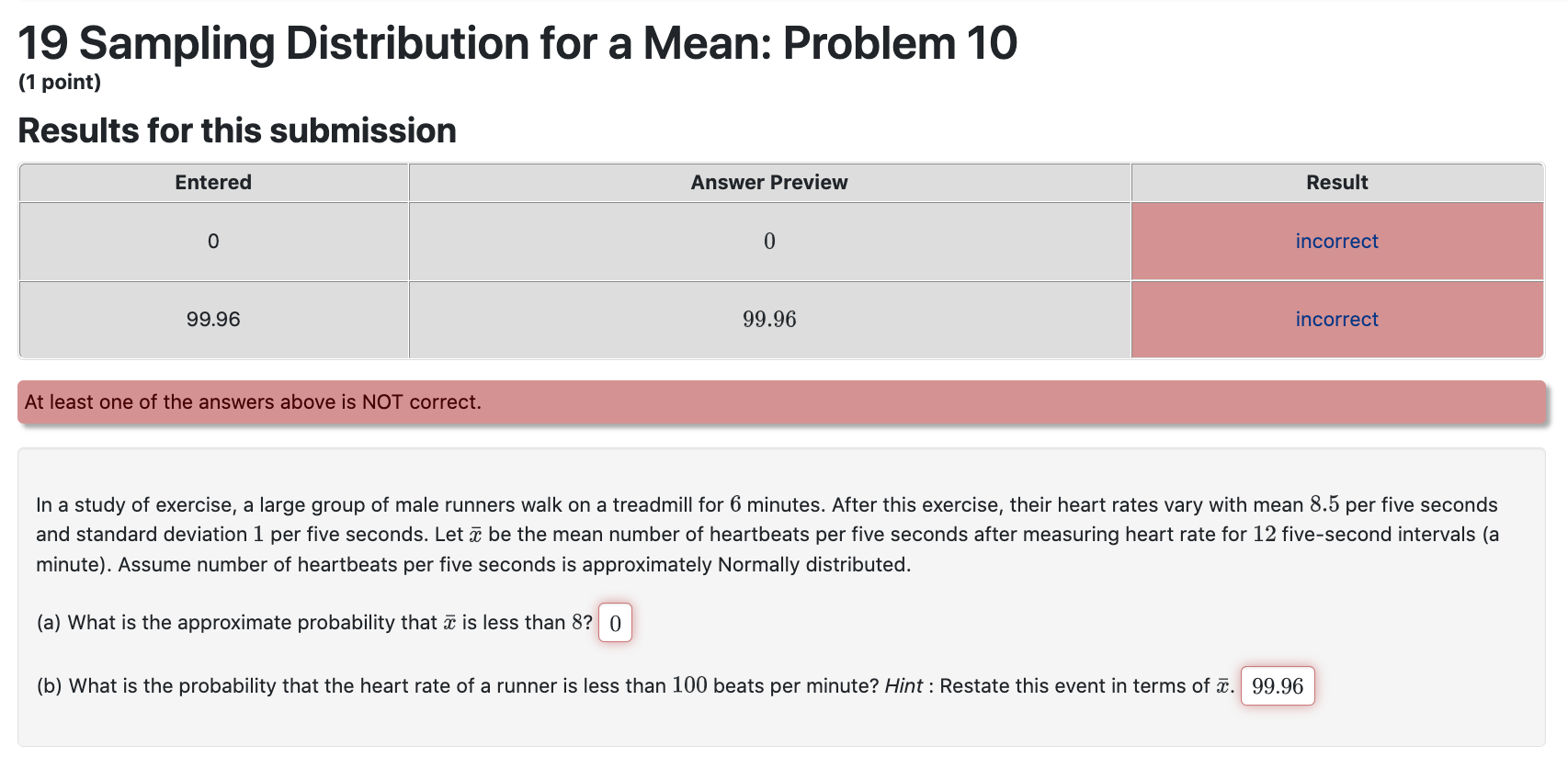Viewport: 1568px width, 757px height.
Task: Click part (a) question text
Action: click(312, 622)
